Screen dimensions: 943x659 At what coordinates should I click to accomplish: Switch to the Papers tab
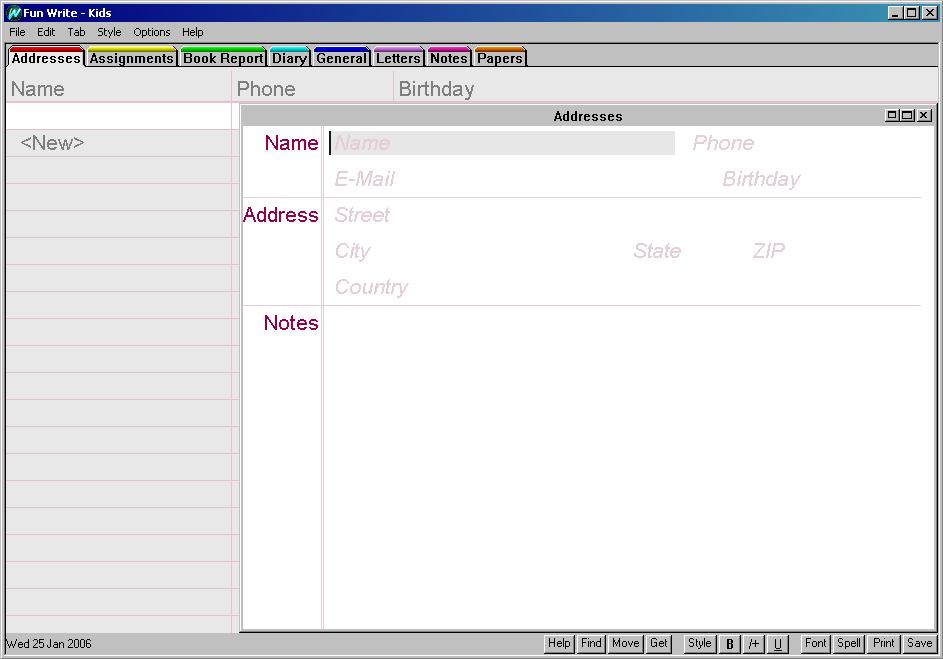(x=500, y=57)
